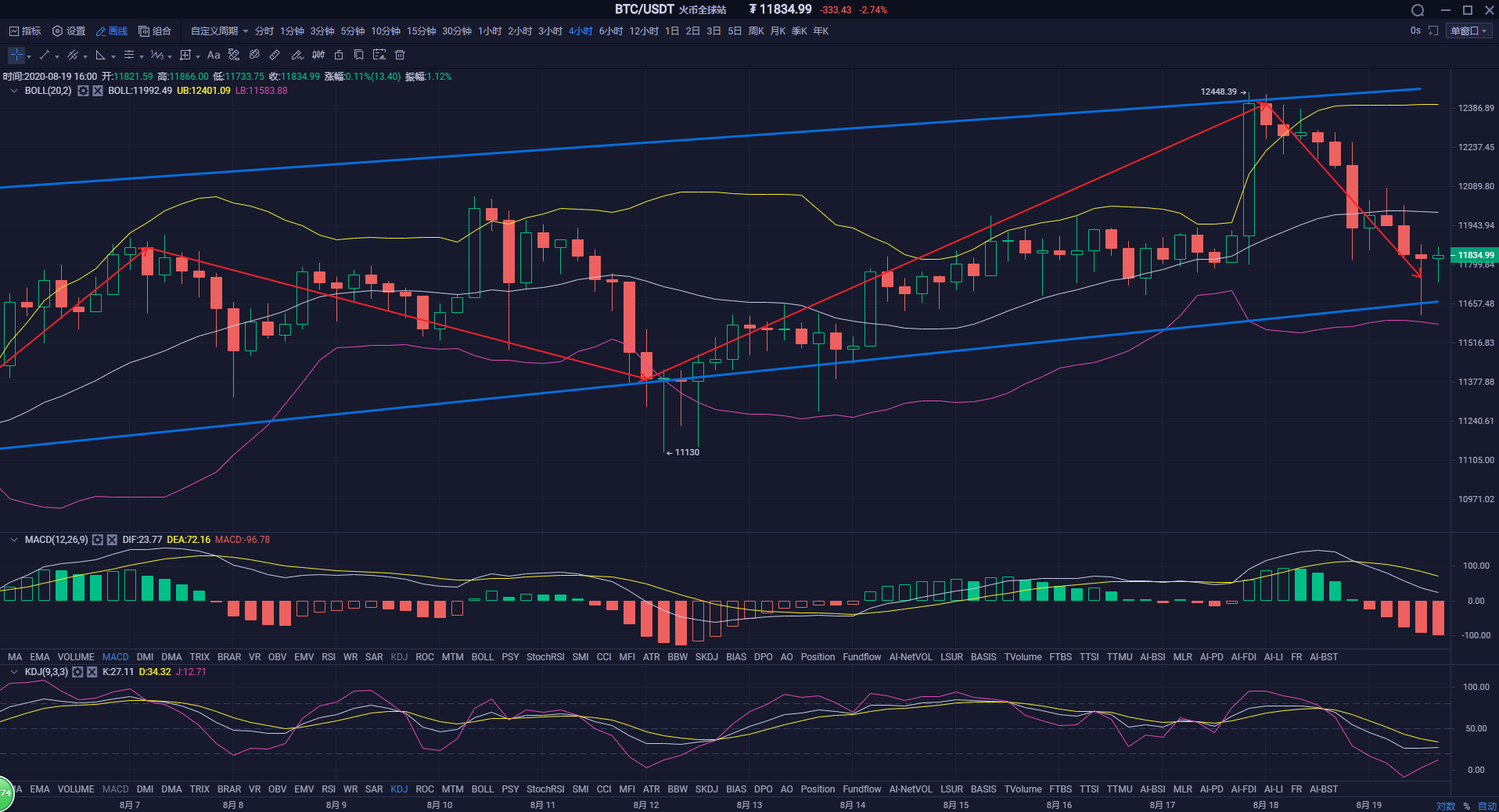This screenshot has width=1499, height=812.
Task: Toggle the 自动 auto scale option
Action: (x=1486, y=806)
